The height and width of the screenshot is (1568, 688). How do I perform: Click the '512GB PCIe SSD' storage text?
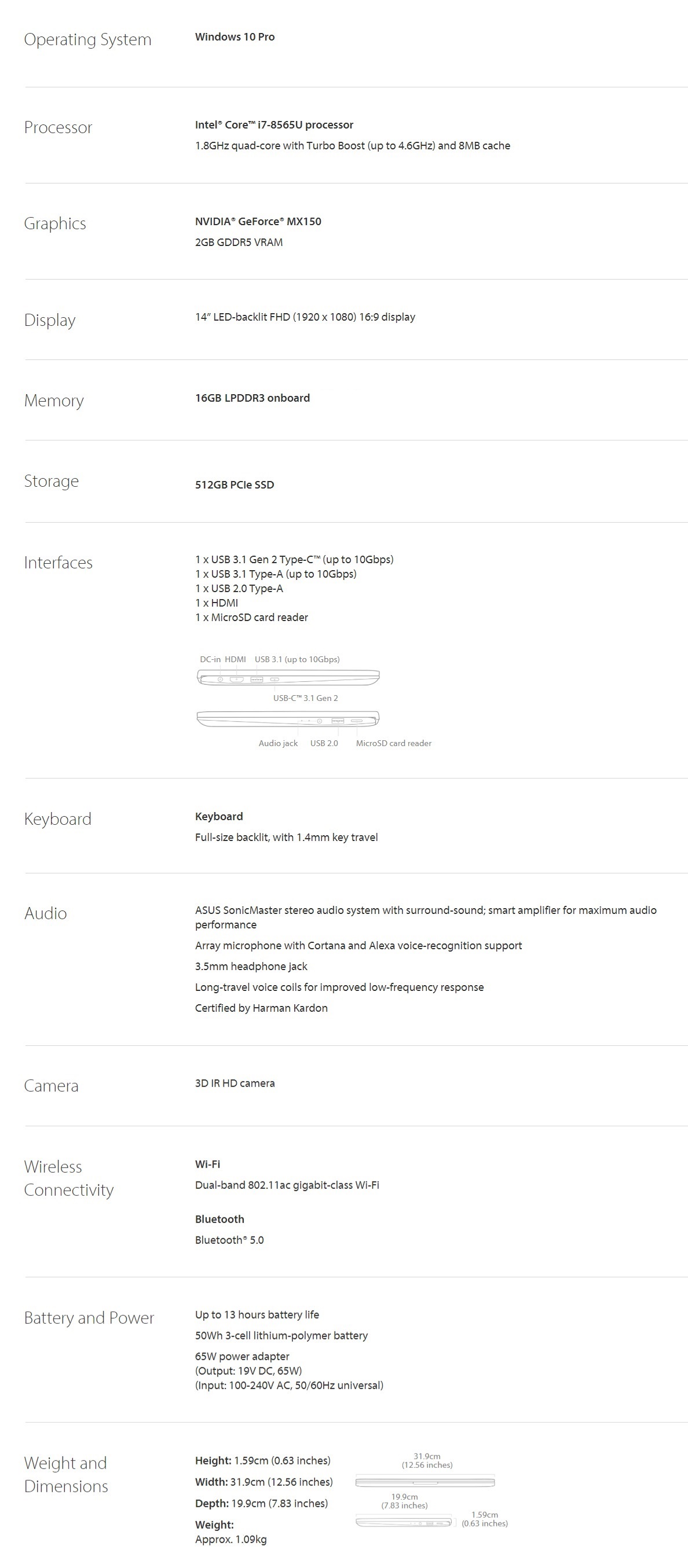click(x=235, y=485)
